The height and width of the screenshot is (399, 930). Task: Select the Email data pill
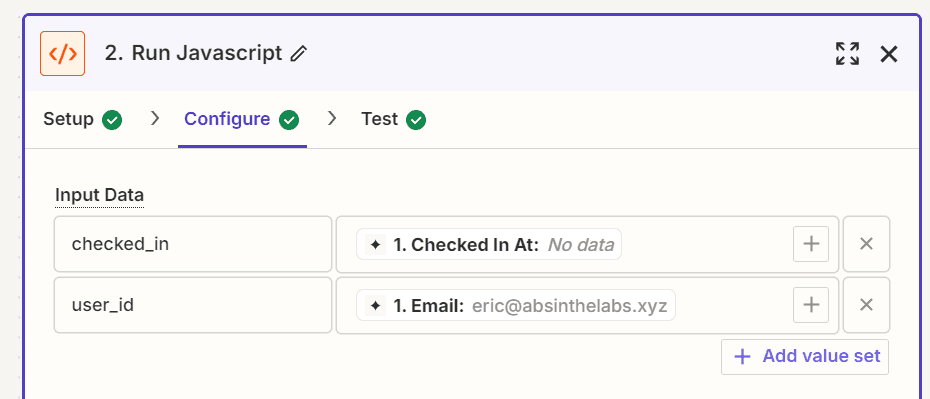[516, 305]
